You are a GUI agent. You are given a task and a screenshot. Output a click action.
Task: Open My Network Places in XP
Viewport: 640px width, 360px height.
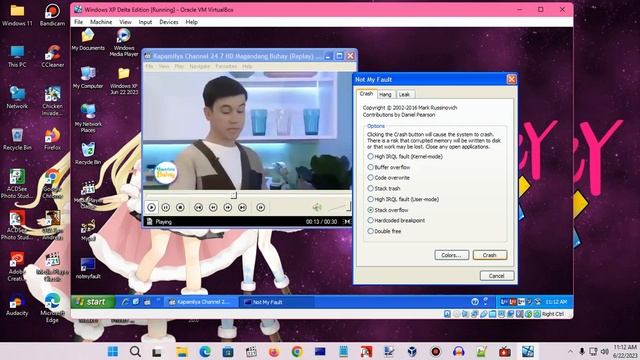click(88, 118)
